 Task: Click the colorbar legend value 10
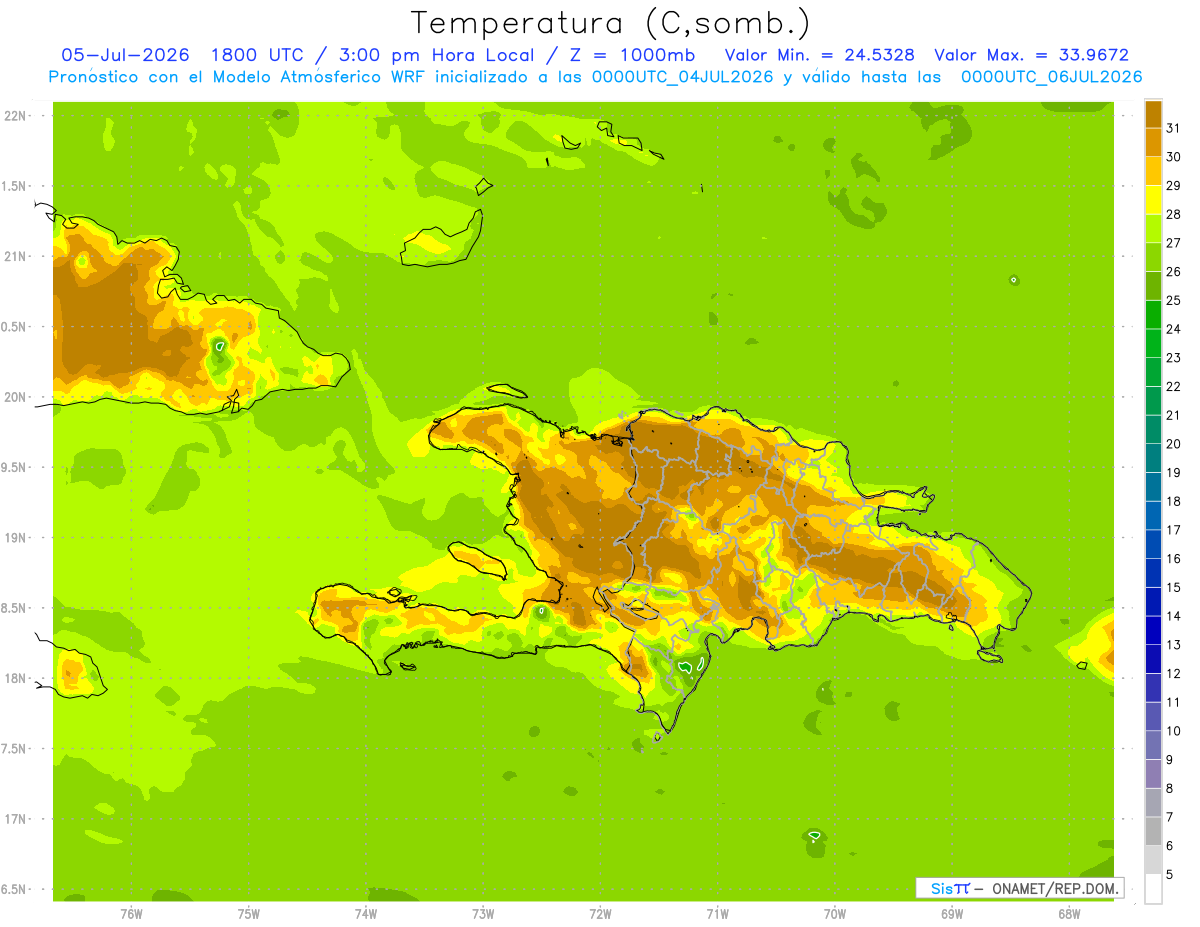(x=1174, y=731)
